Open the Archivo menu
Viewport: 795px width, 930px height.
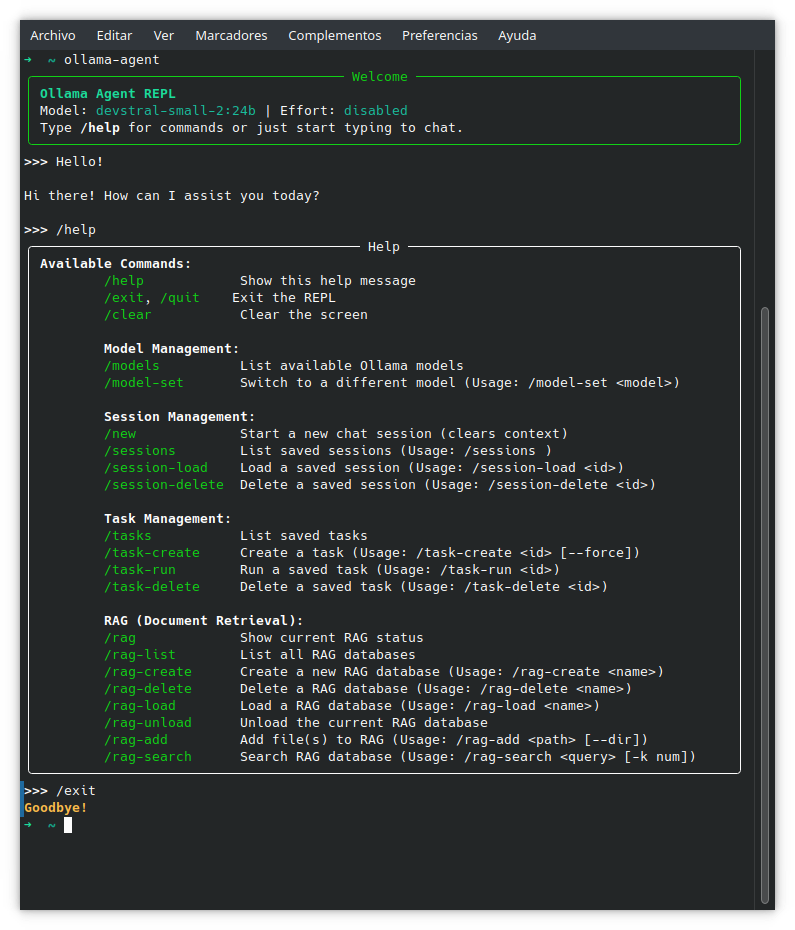52,35
